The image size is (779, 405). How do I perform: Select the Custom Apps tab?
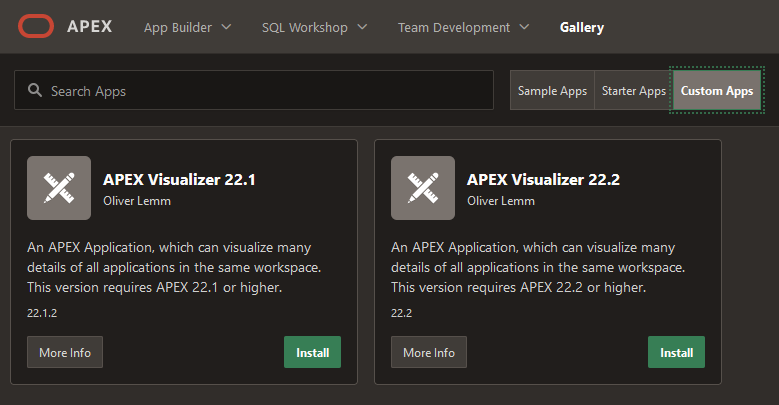click(x=716, y=90)
